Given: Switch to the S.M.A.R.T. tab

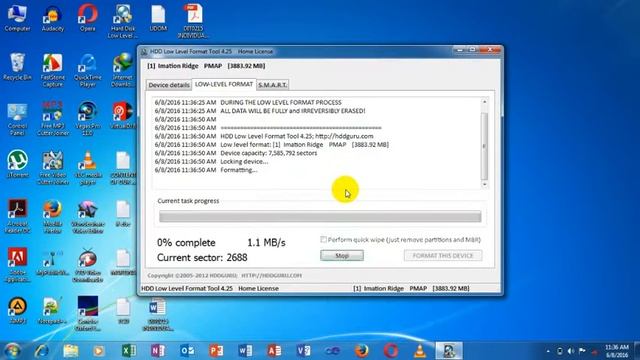Looking at the screenshot, I should click(x=273, y=85).
